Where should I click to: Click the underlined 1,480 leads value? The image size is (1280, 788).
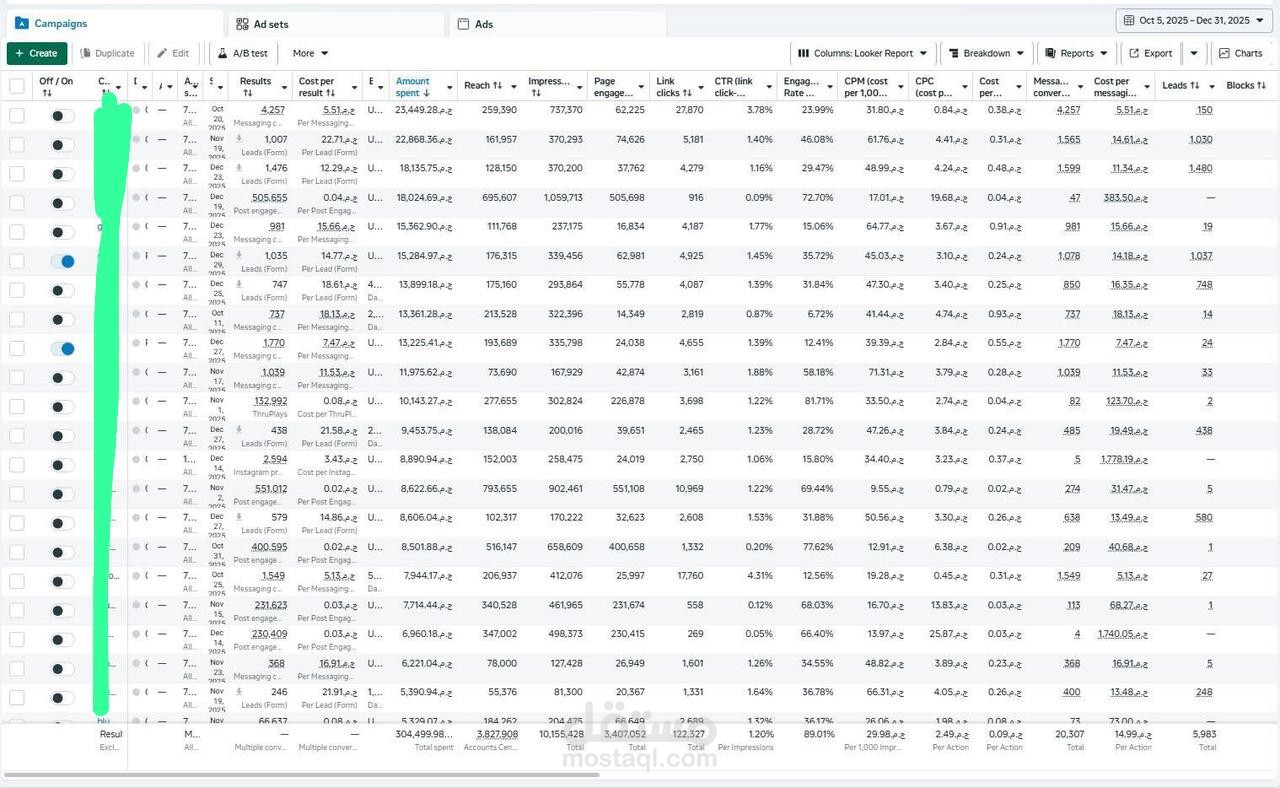(x=1200, y=168)
